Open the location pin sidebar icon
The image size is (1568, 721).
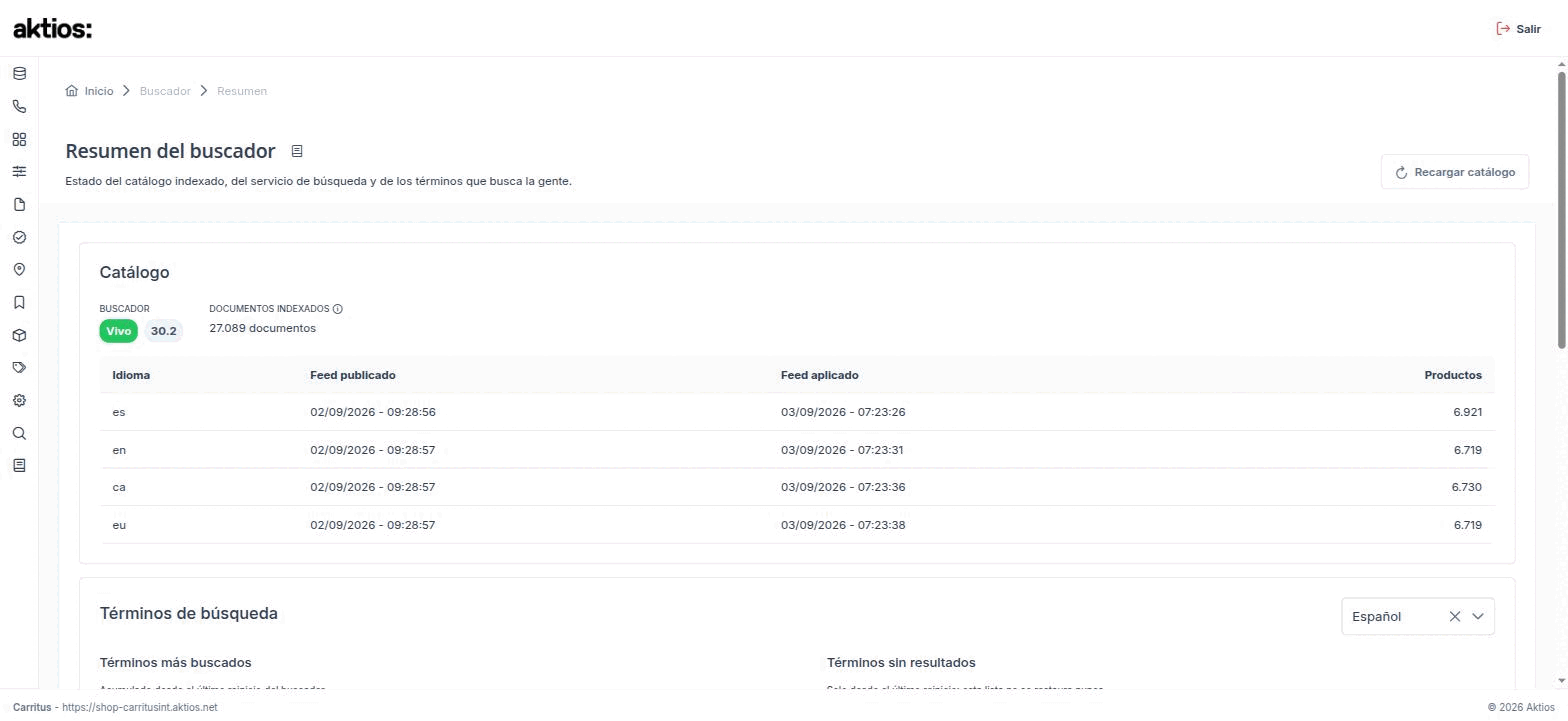pos(19,270)
